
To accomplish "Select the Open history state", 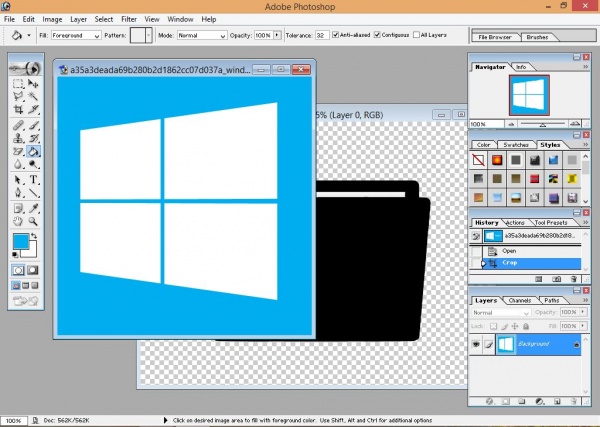I will [x=509, y=251].
